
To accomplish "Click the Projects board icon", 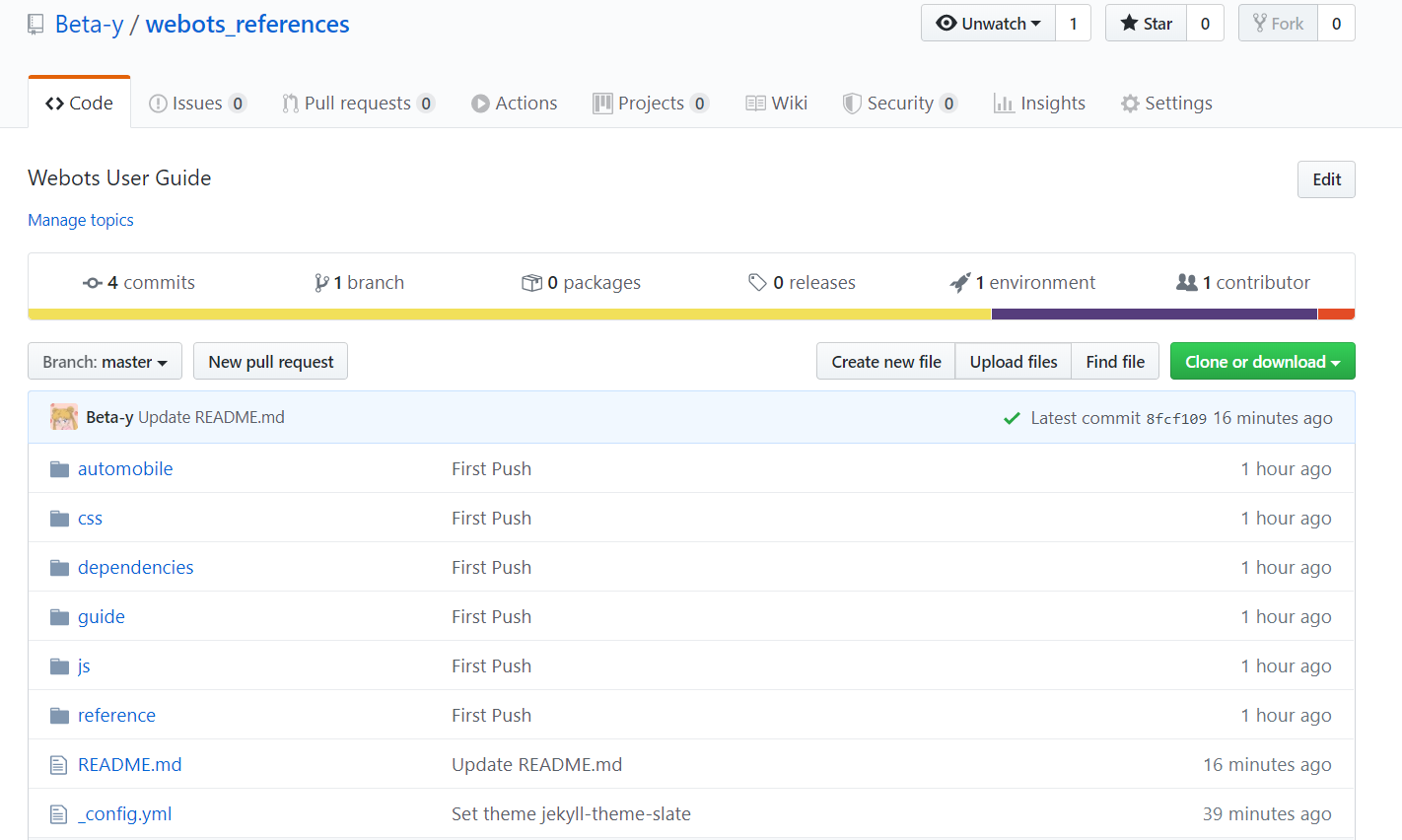I will [x=602, y=104].
